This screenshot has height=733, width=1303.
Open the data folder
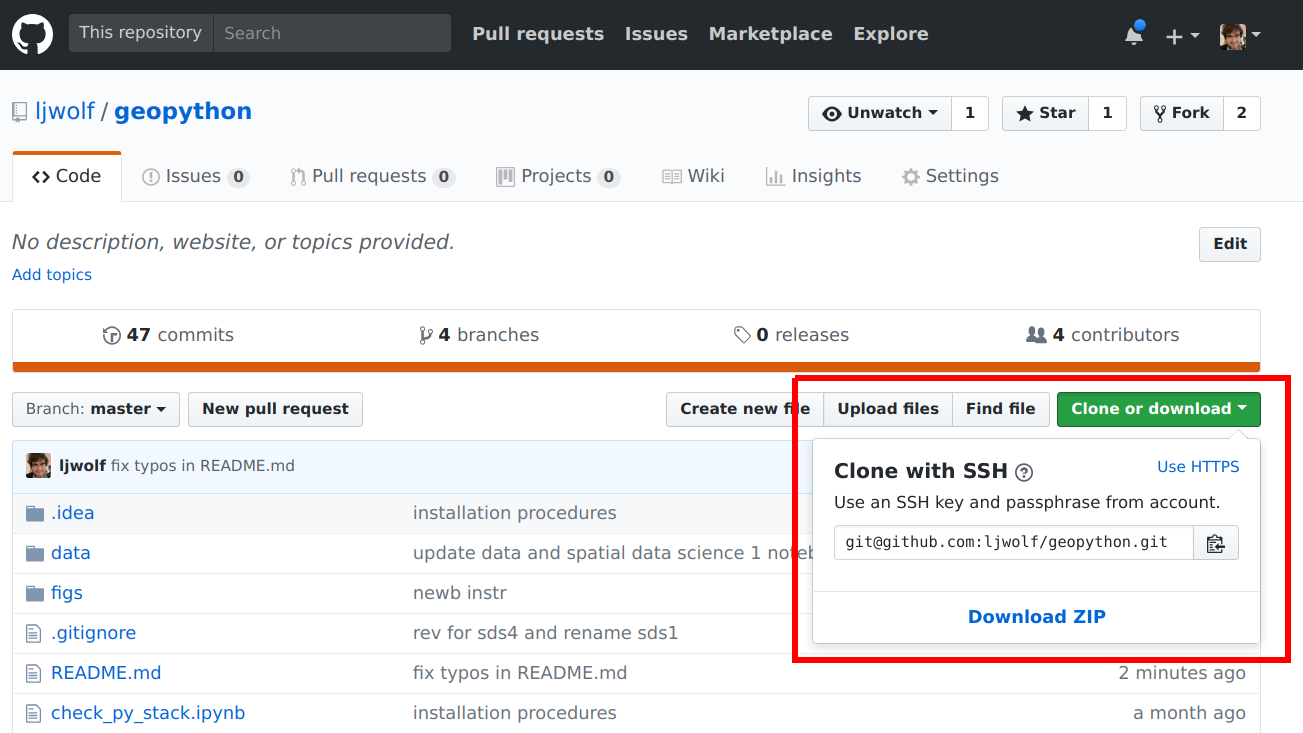click(x=71, y=553)
